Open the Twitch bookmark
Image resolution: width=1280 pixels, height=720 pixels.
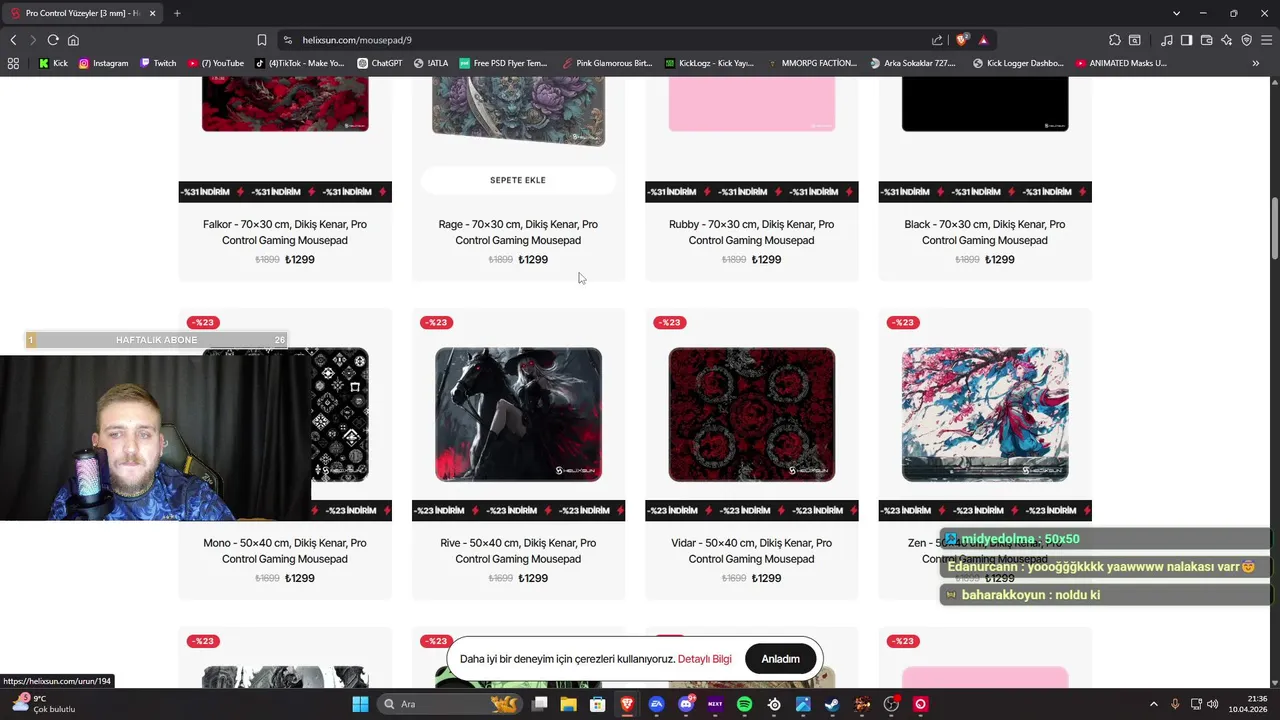(157, 63)
